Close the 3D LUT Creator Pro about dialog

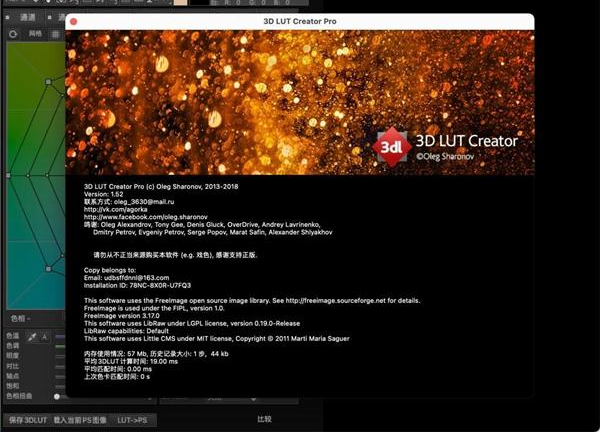73,22
